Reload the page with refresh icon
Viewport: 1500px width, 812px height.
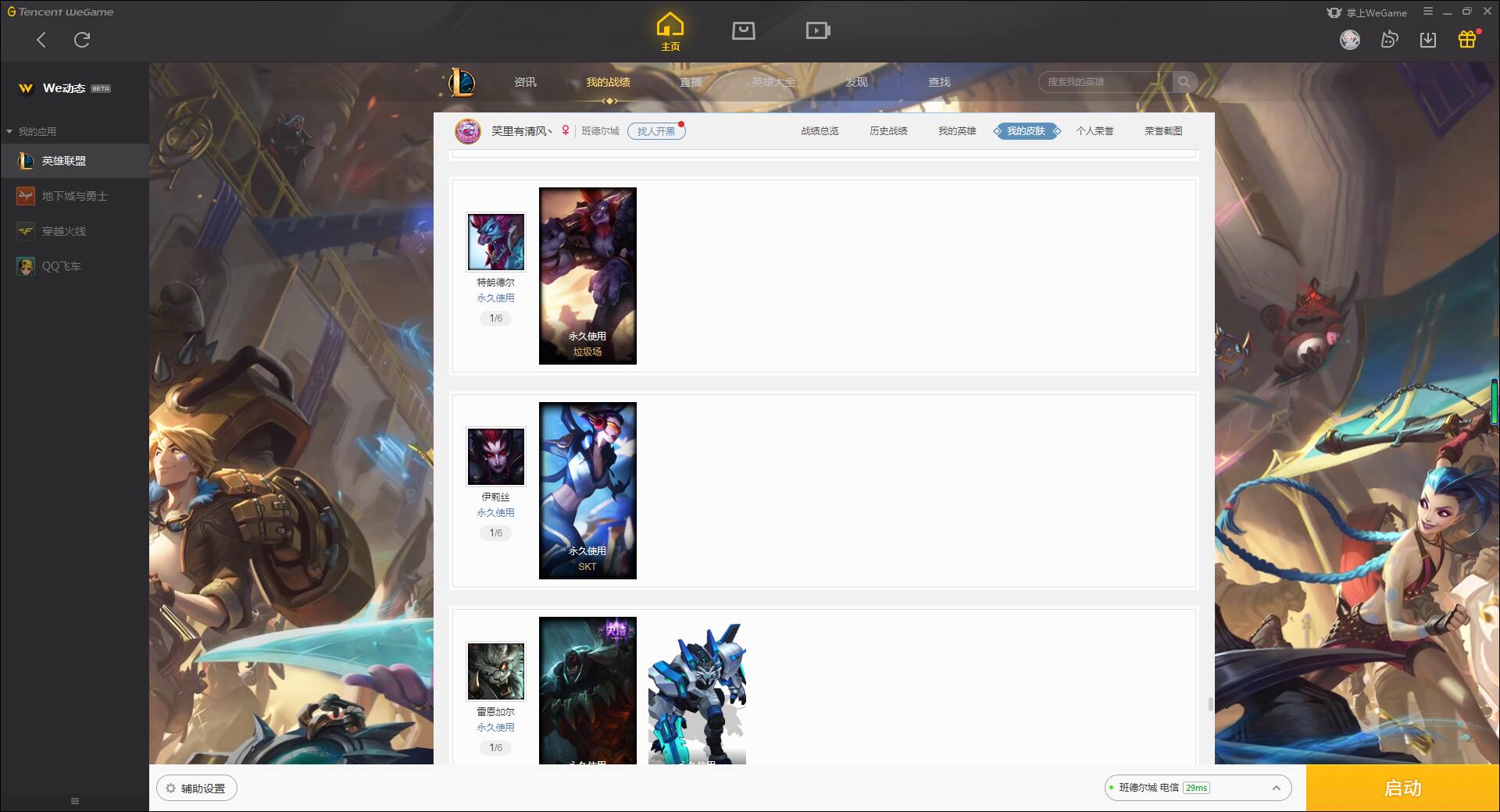click(x=82, y=40)
